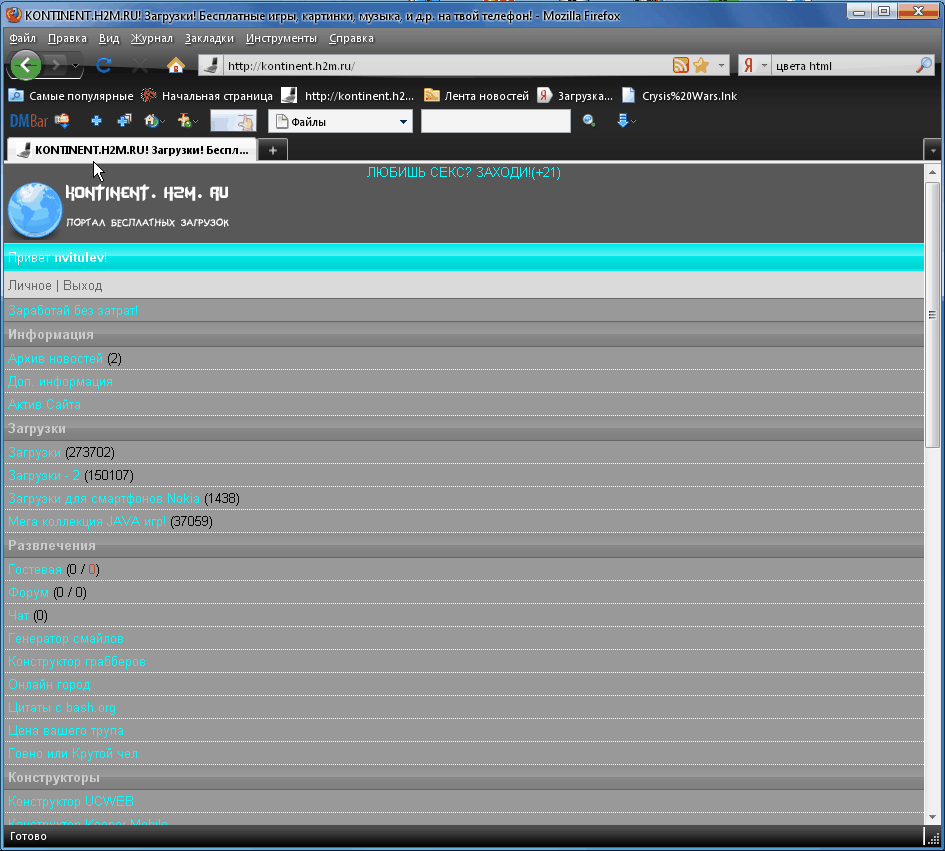Screen dimensions: 945x851
Task: Click the Forward navigation arrow
Action: point(56,65)
